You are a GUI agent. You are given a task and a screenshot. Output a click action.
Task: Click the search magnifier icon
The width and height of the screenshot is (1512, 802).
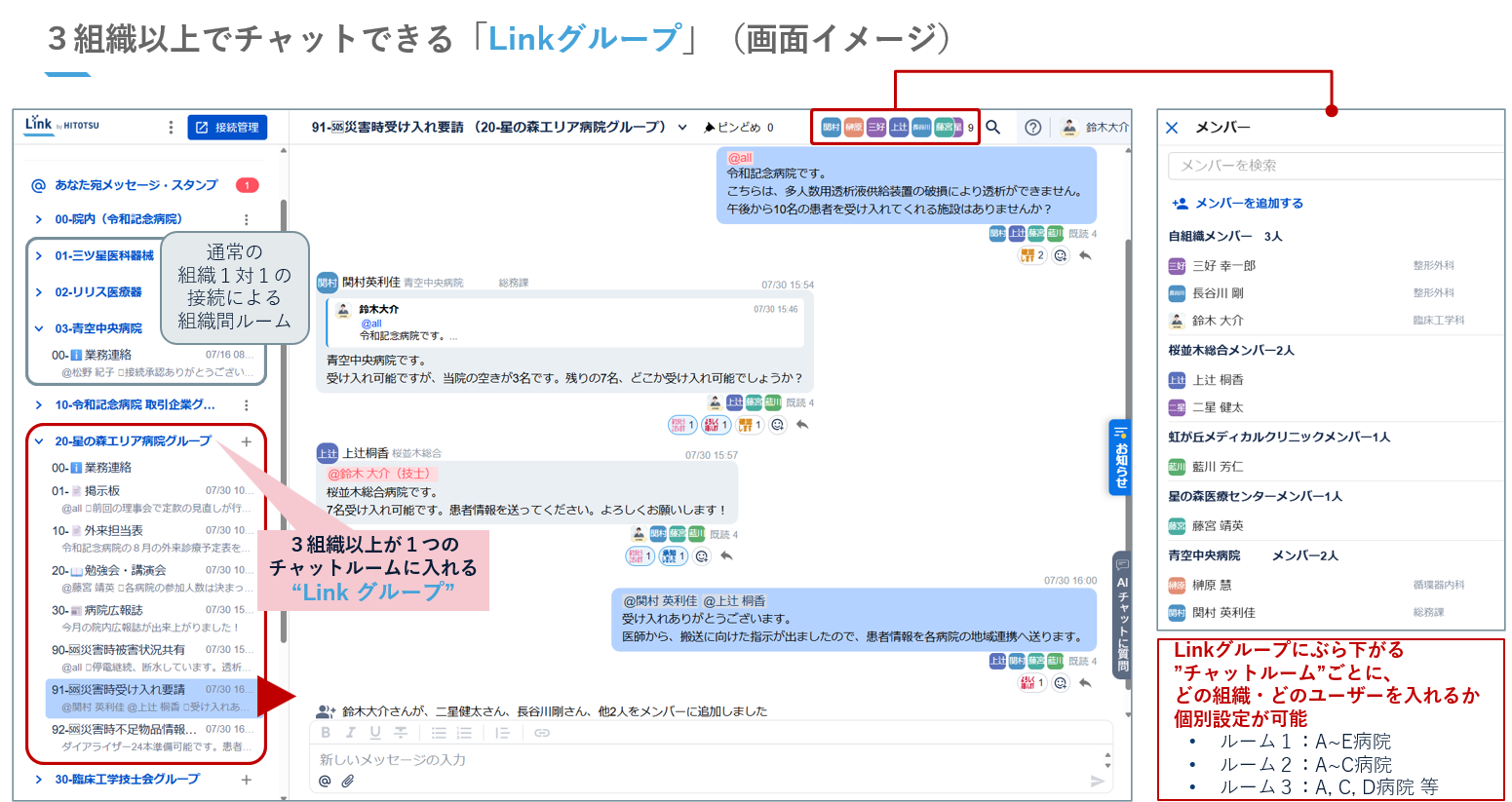tap(993, 127)
